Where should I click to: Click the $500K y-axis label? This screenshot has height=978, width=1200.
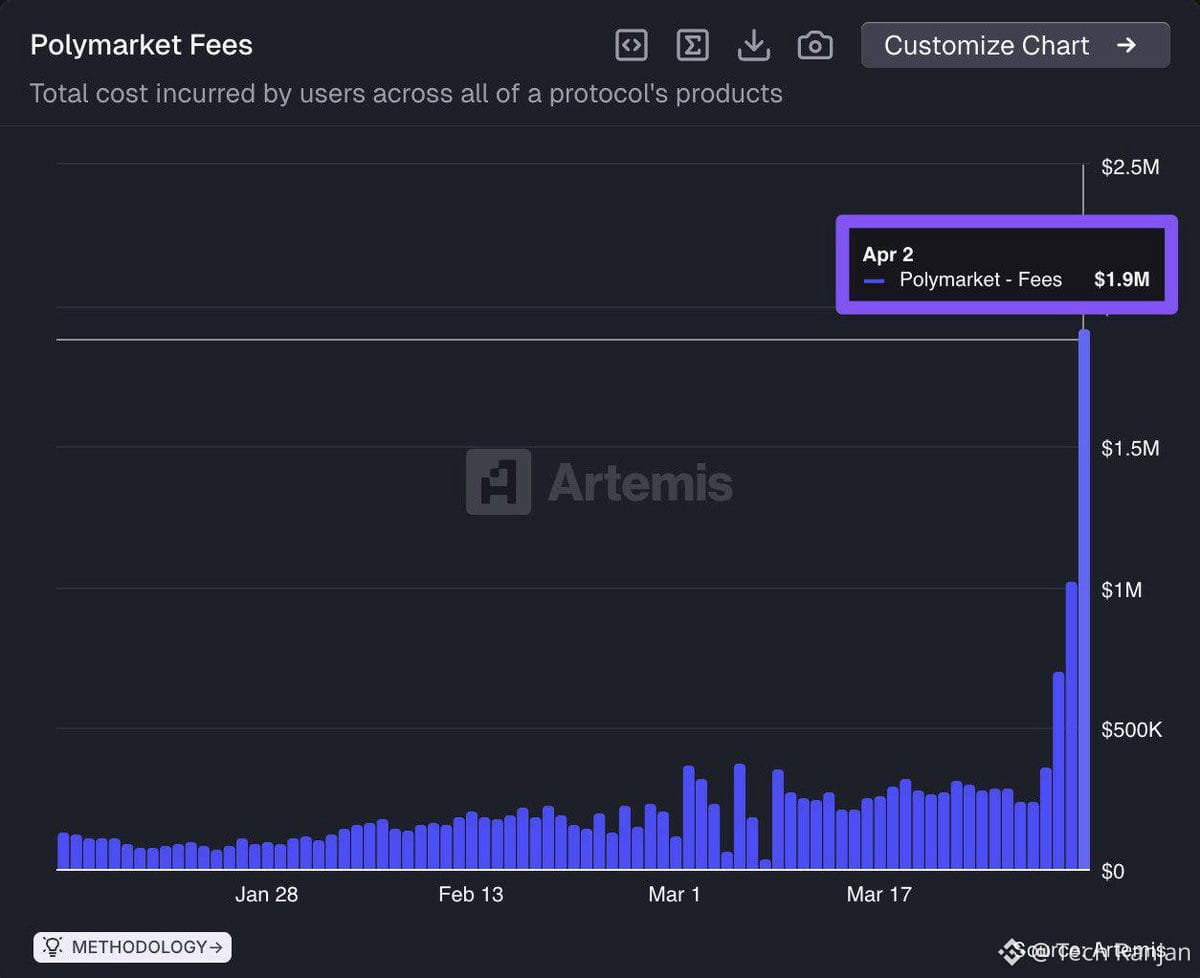pos(1131,730)
